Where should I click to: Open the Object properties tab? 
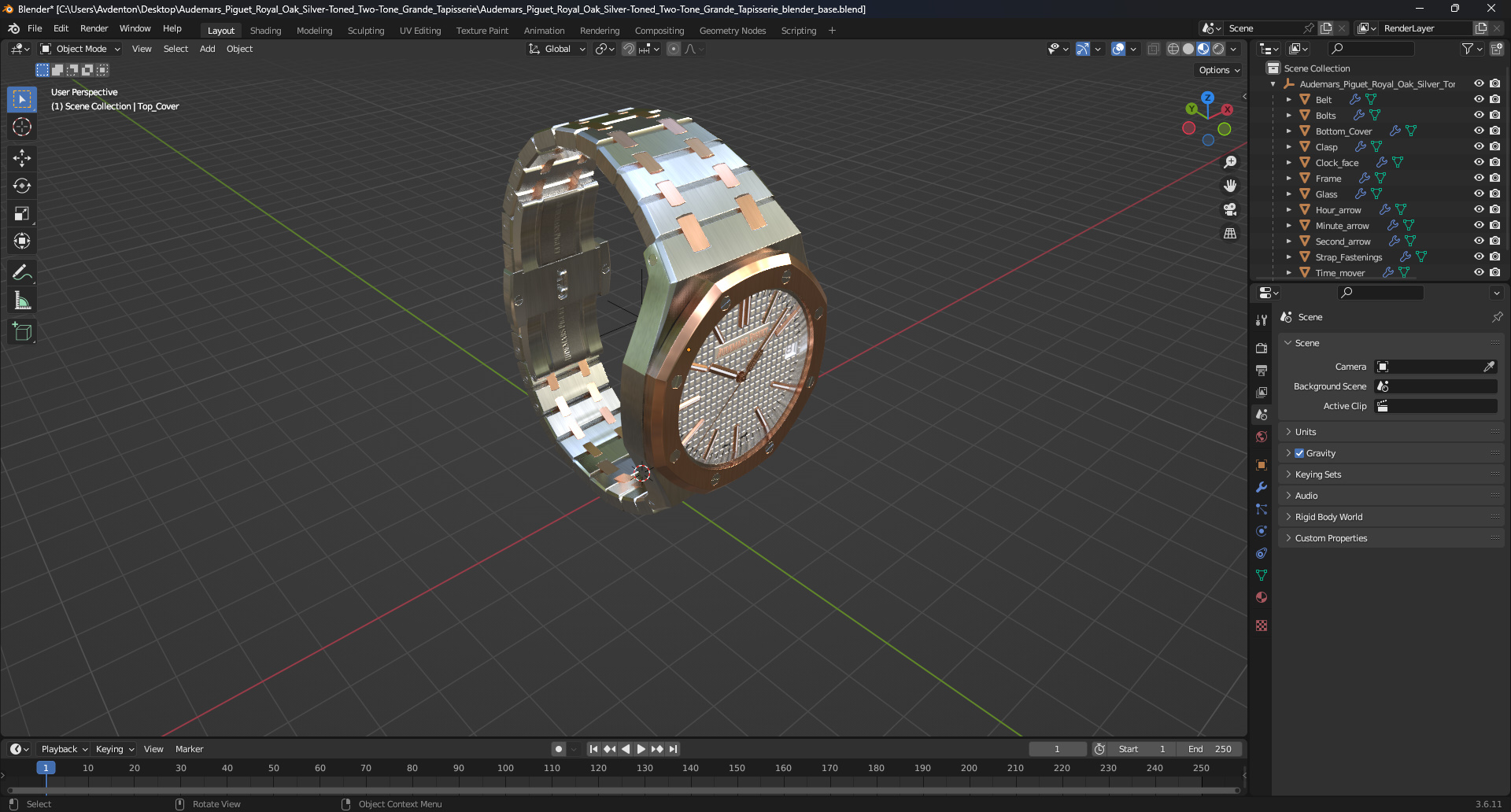point(1262,465)
